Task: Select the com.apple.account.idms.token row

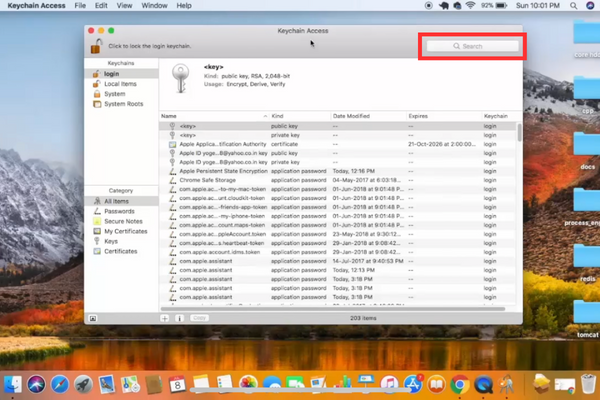Action: (338, 252)
